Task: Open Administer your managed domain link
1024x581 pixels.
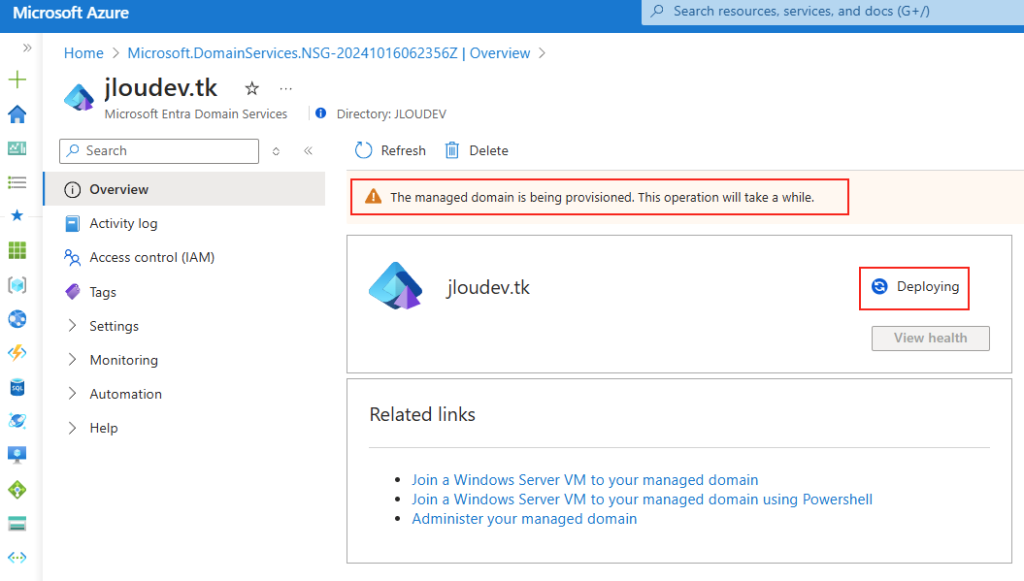Action: point(524,519)
